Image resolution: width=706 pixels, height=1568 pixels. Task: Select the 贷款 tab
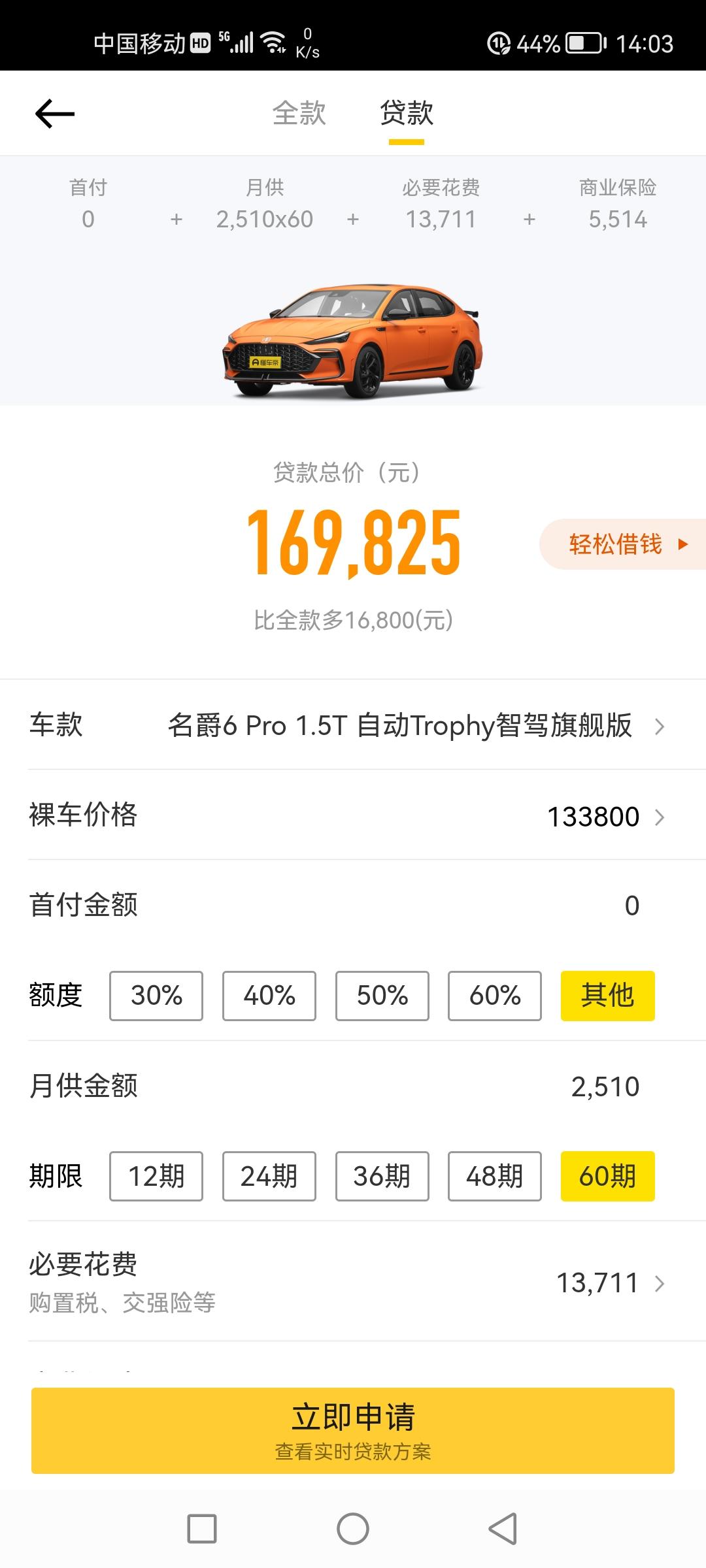pyautogui.click(x=407, y=113)
